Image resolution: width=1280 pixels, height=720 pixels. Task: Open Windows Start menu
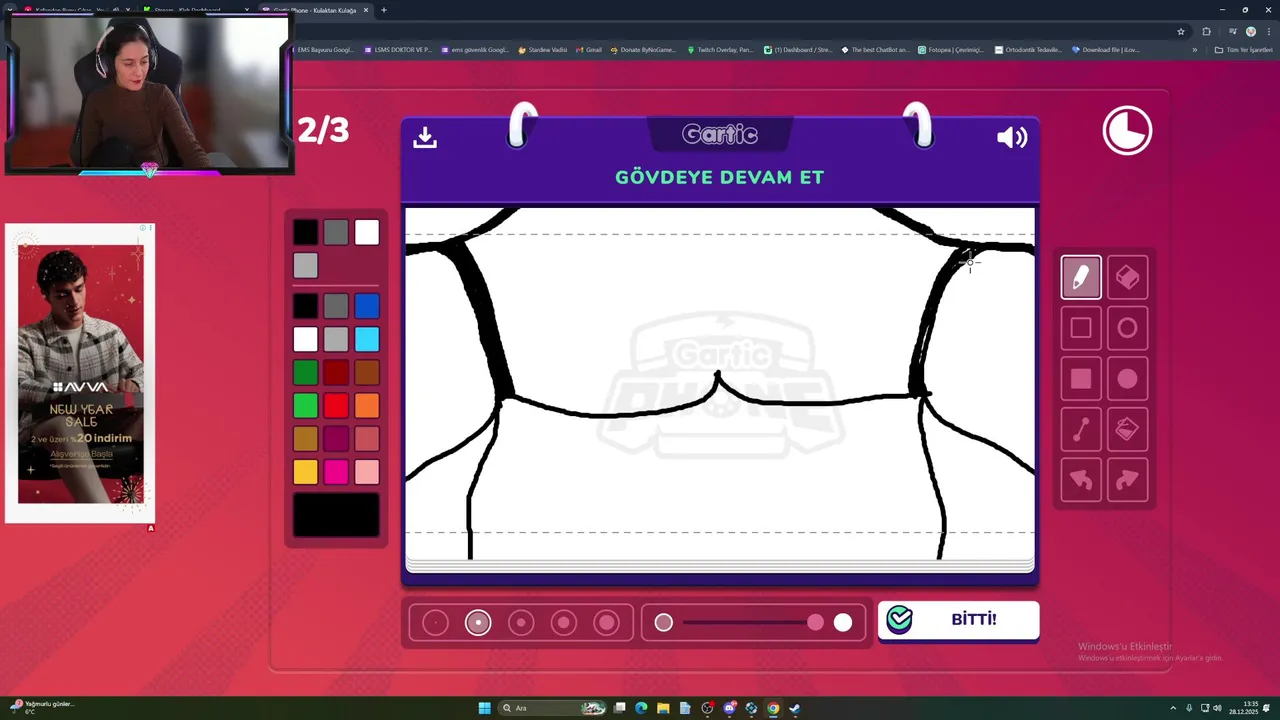pos(485,708)
